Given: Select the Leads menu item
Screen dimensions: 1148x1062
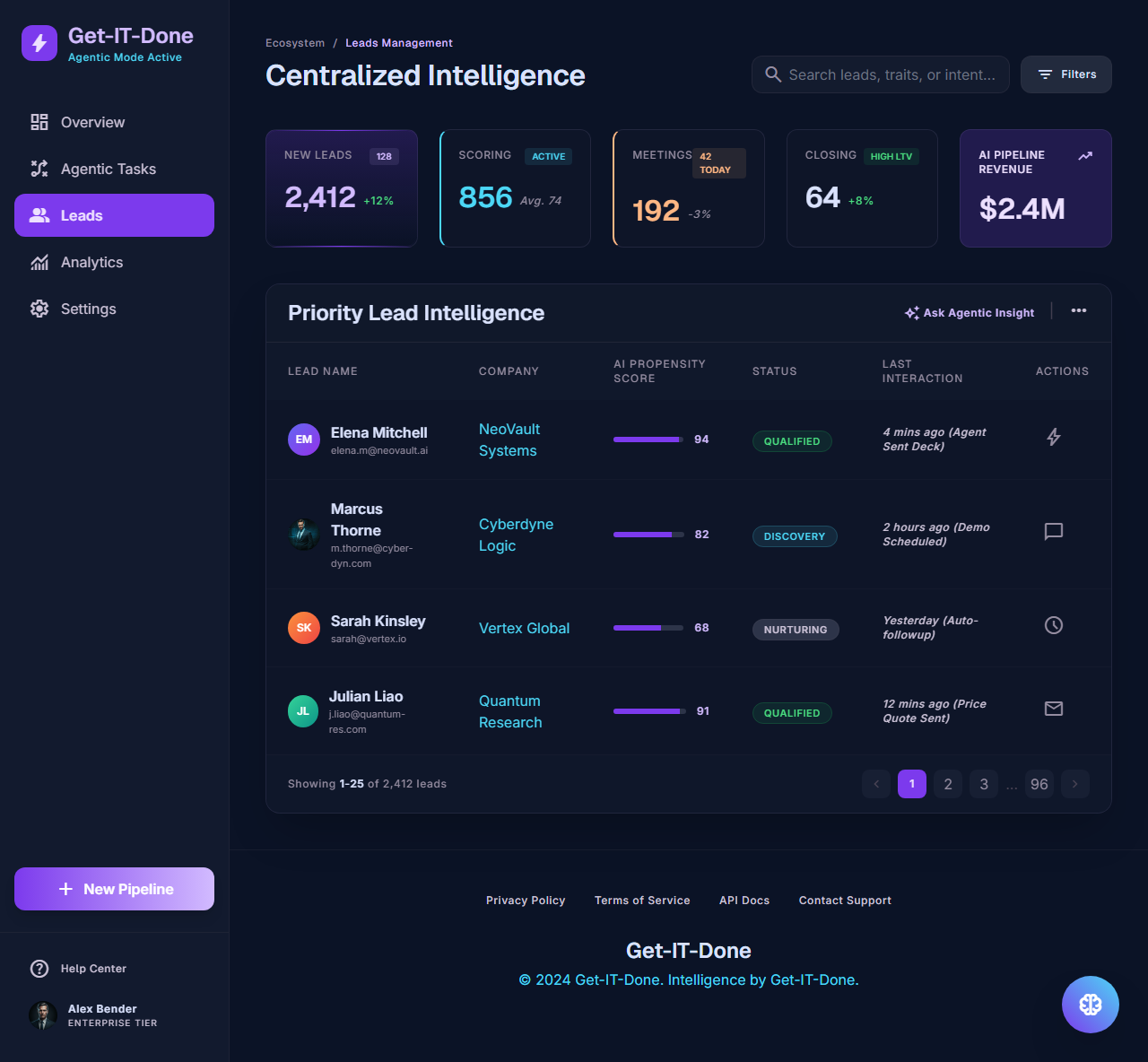Looking at the screenshot, I should pyautogui.click(x=114, y=215).
